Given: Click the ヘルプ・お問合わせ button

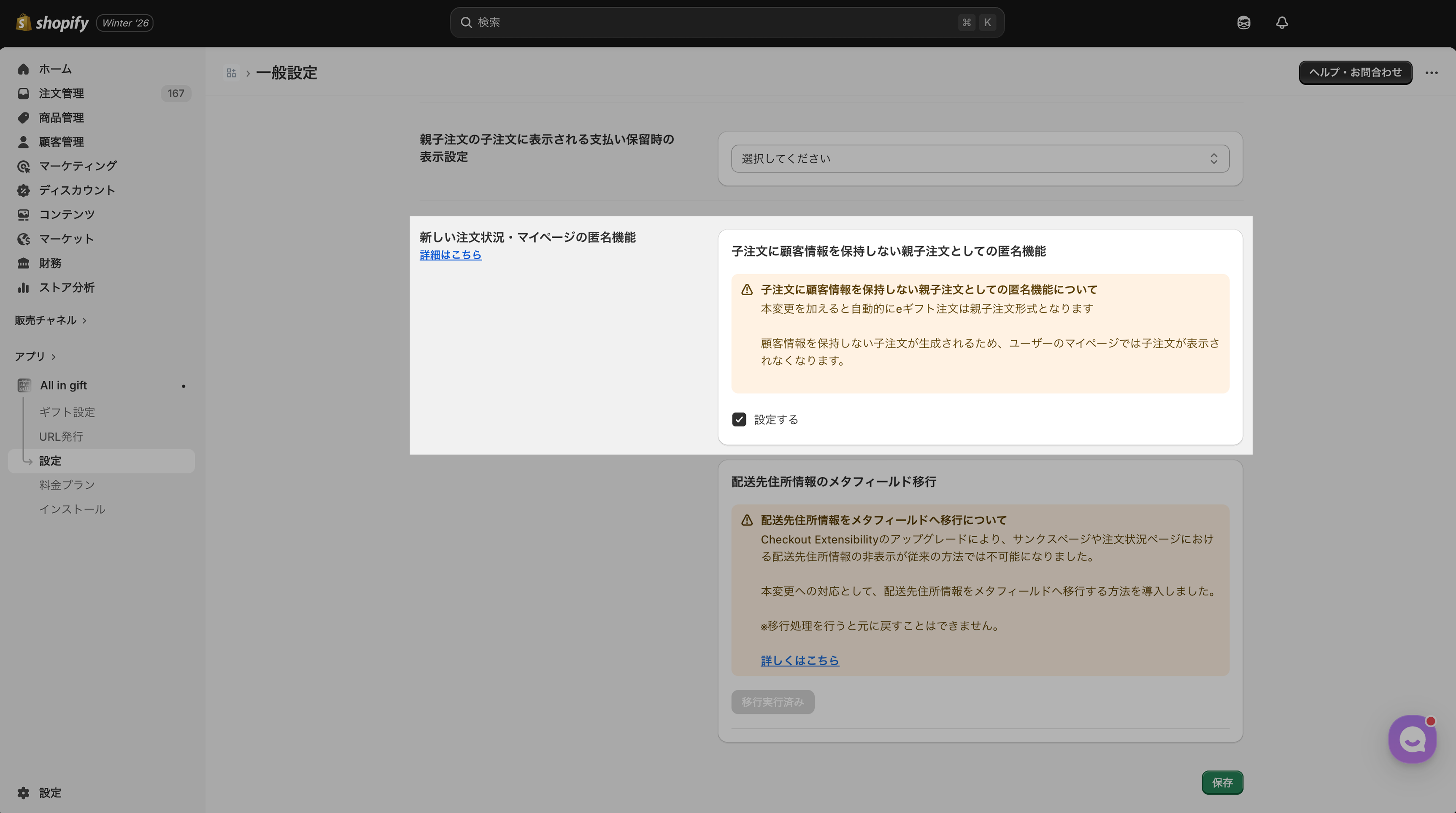Looking at the screenshot, I should [x=1355, y=72].
